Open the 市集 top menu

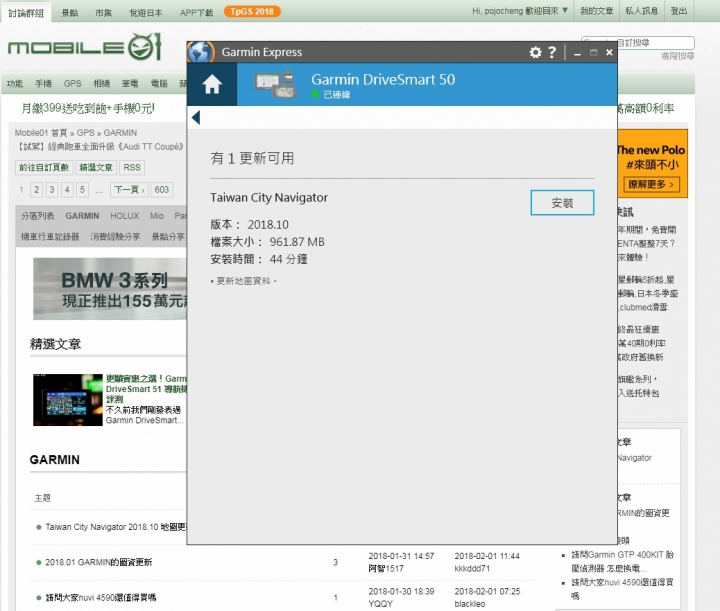103,13
